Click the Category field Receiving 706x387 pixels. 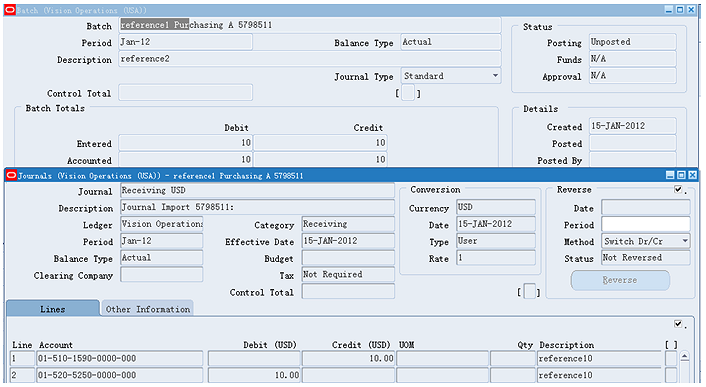pyautogui.click(x=348, y=224)
